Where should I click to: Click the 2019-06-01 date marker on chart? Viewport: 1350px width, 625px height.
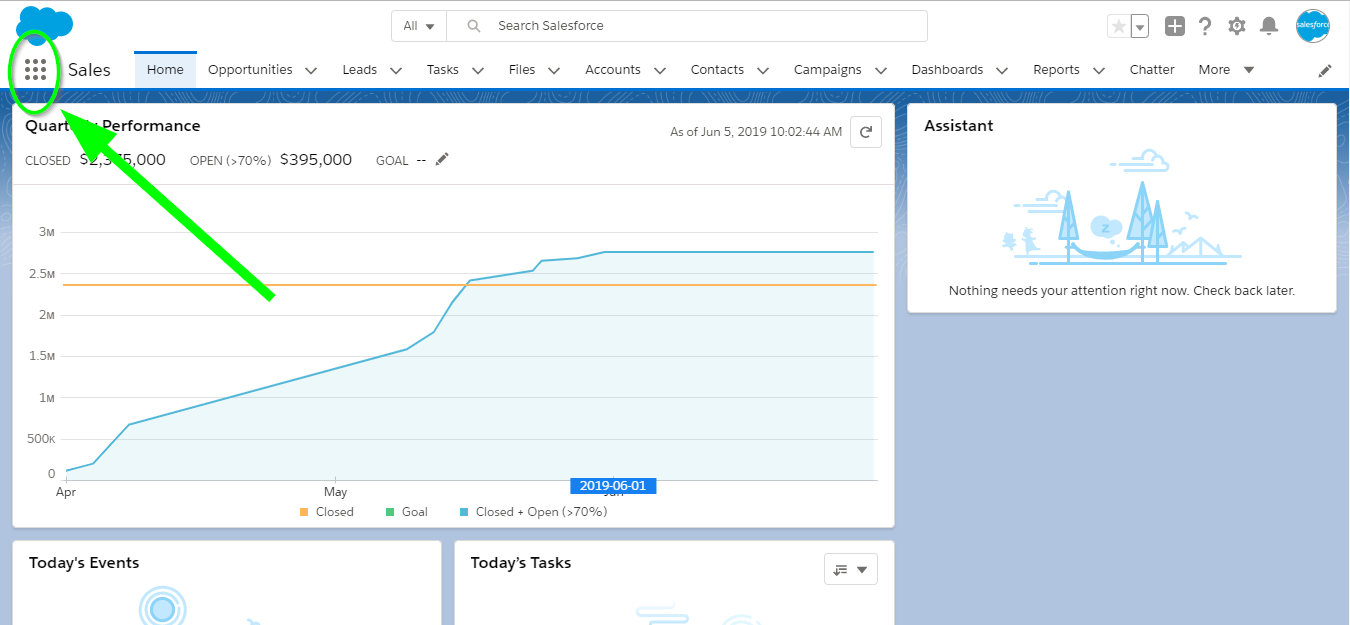tap(613, 486)
